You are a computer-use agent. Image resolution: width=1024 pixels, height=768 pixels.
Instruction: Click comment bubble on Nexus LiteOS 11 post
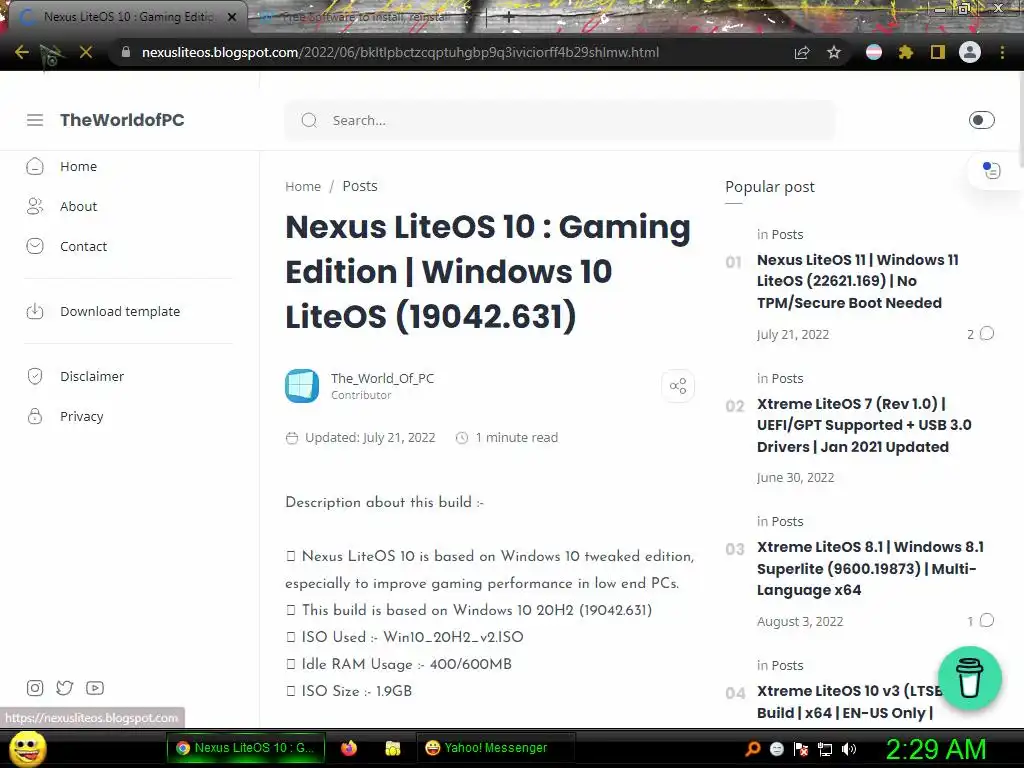click(x=987, y=334)
